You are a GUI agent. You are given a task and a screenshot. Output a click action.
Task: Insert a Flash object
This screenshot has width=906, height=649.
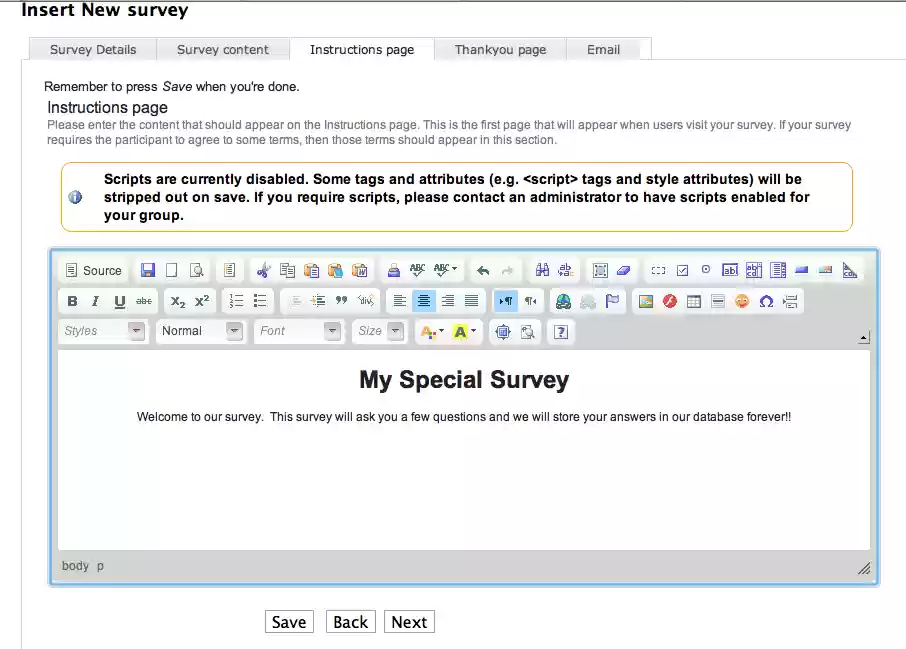point(669,300)
